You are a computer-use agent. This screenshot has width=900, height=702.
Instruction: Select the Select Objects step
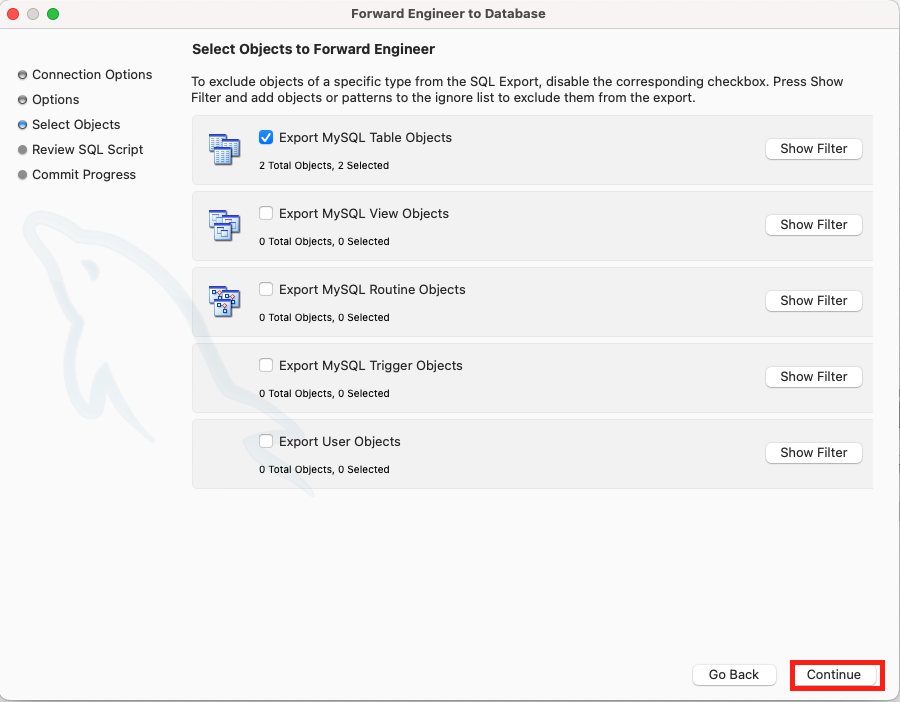(69, 125)
